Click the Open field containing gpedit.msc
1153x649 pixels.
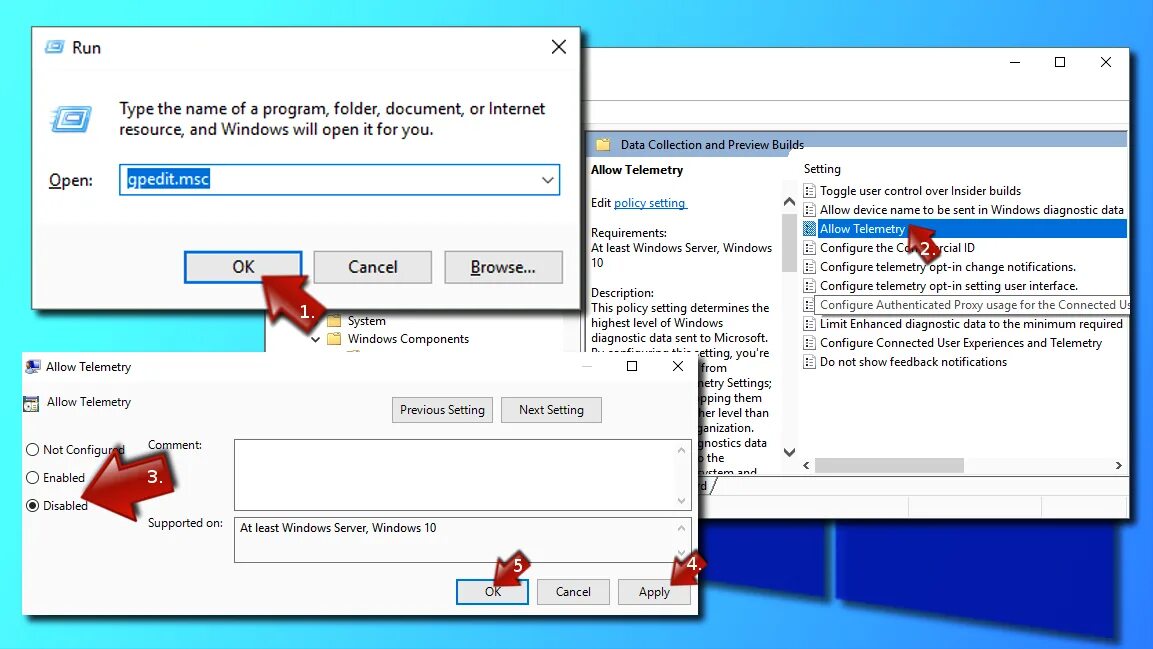[x=339, y=180]
